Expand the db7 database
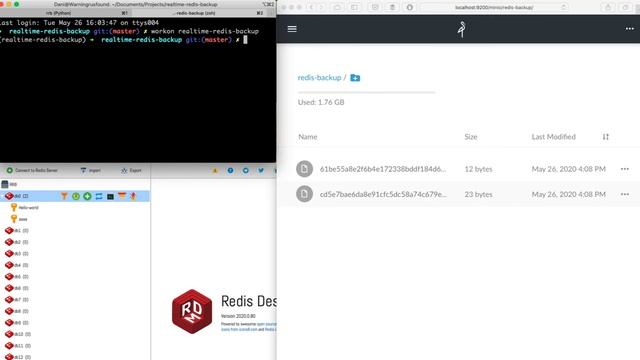Image resolution: width=640 pixels, height=360 pixels. click(x=17, y=300)
